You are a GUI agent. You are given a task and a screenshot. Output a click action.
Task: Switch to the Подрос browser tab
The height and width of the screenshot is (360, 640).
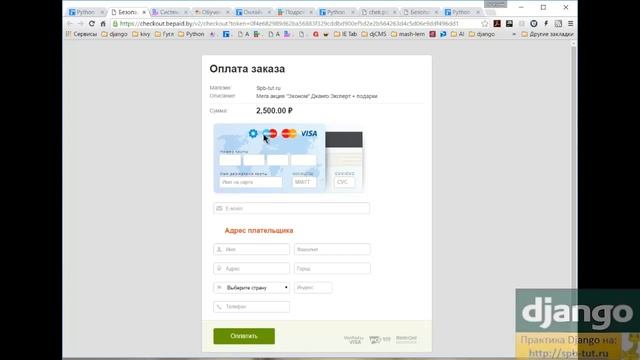coord(294,12)
